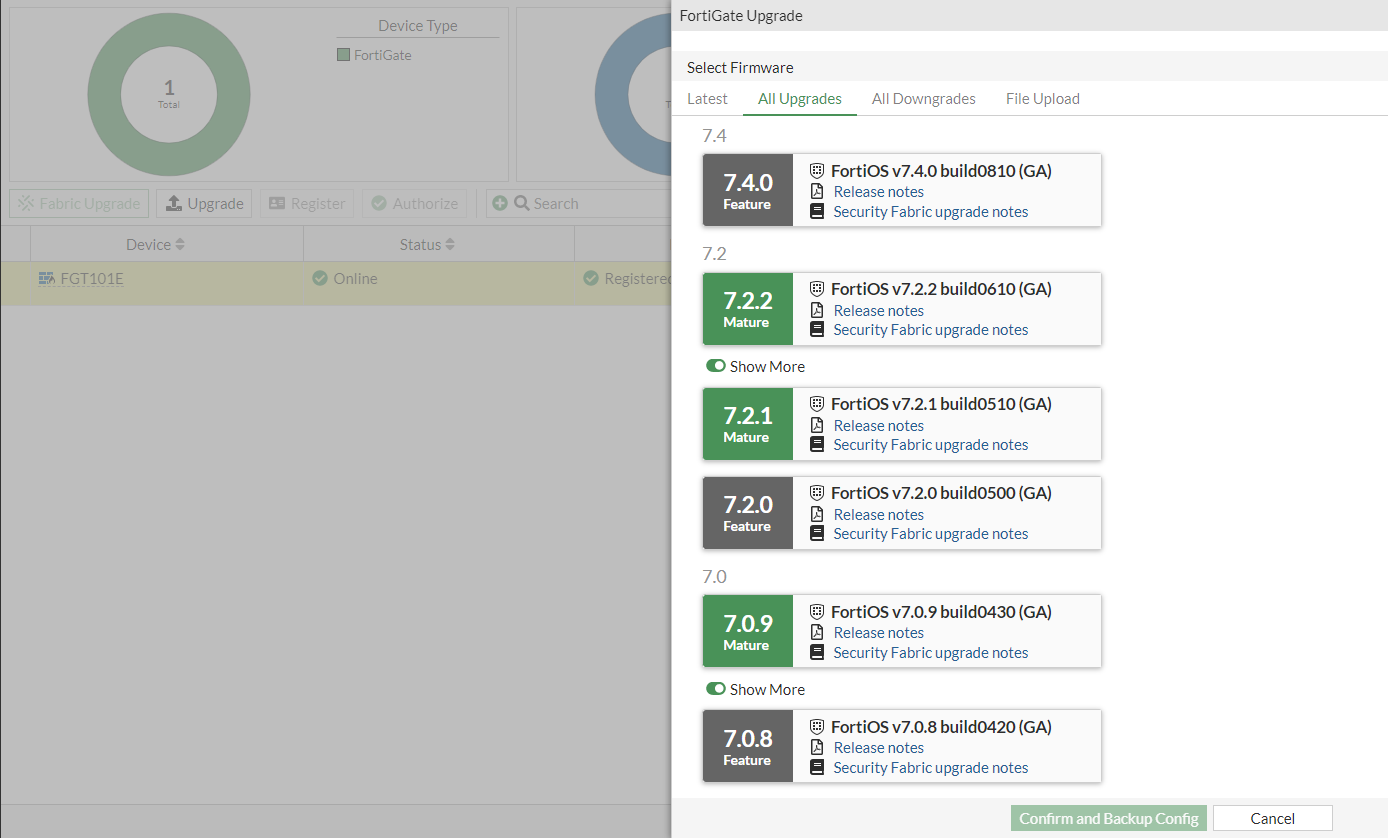This screenshot has width=1388, height=838.
Task: Click the Authorize toolbar button
Action: [x=415, y=203]
